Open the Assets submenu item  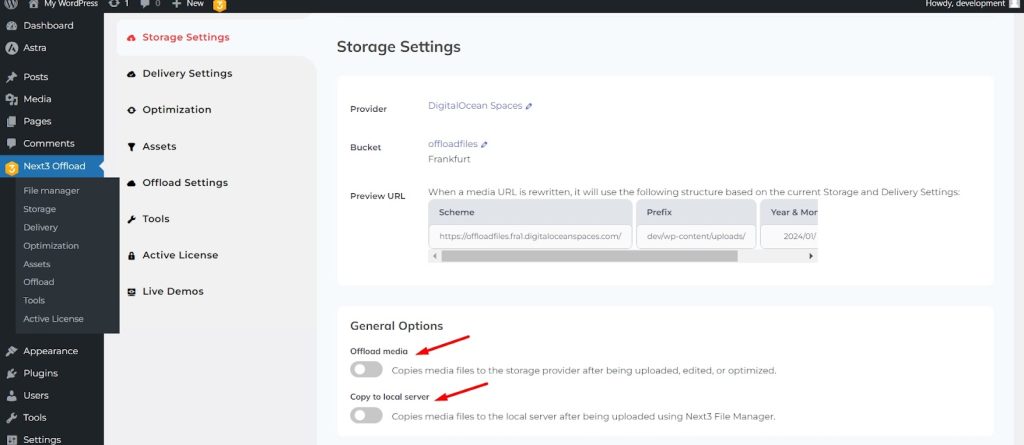[37, 264]
